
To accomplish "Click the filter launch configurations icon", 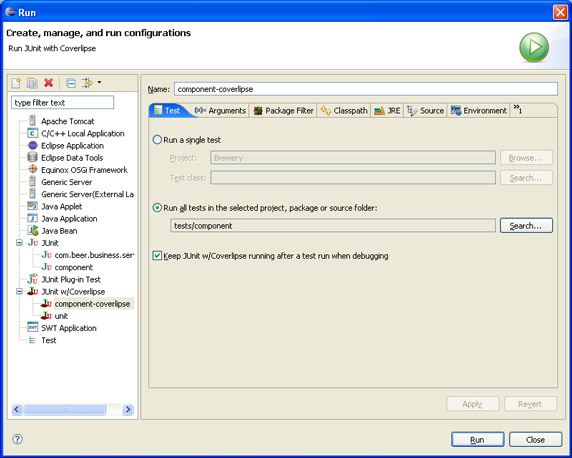I will 88,83.
